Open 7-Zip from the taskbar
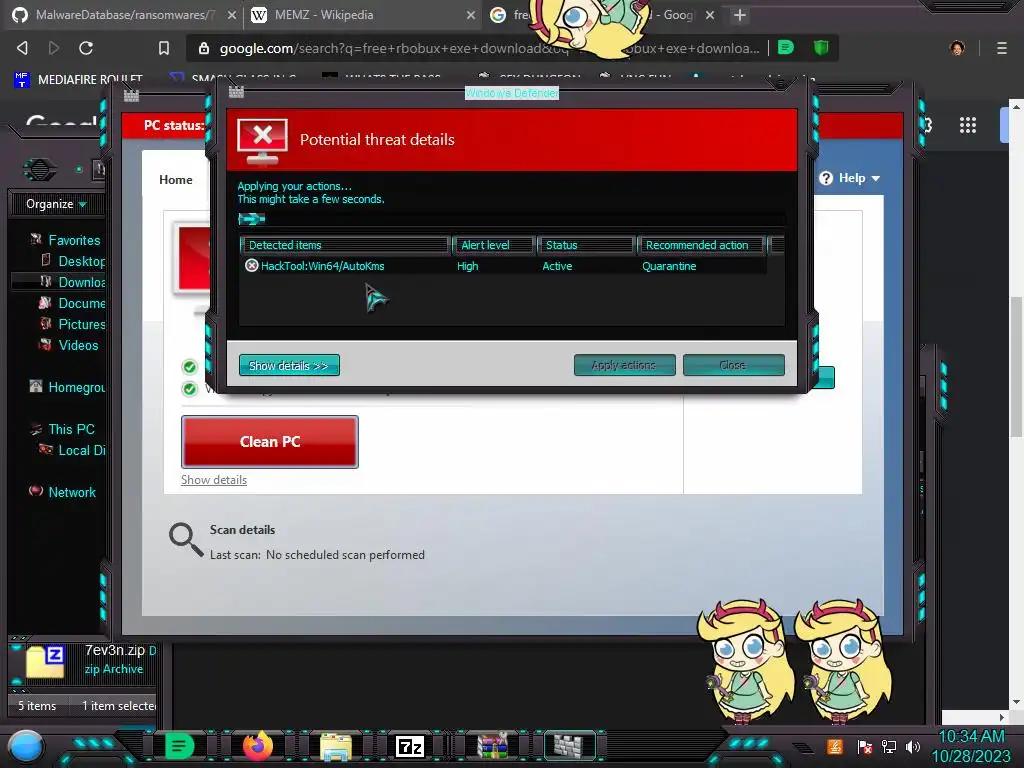 pos(410,746)
